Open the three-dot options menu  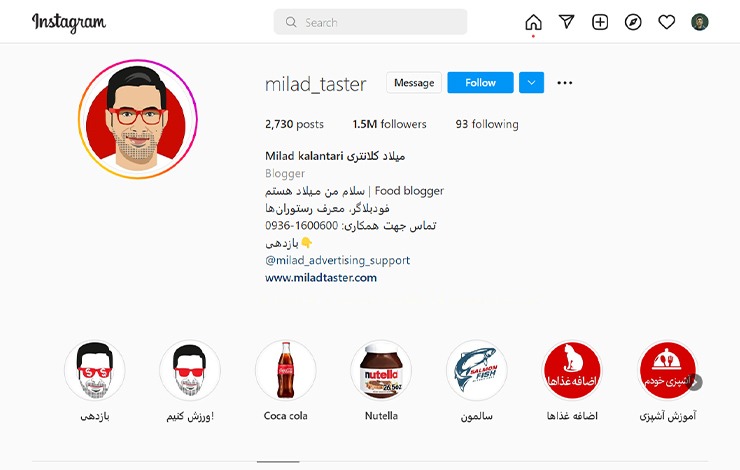click(x=564, y=83)
